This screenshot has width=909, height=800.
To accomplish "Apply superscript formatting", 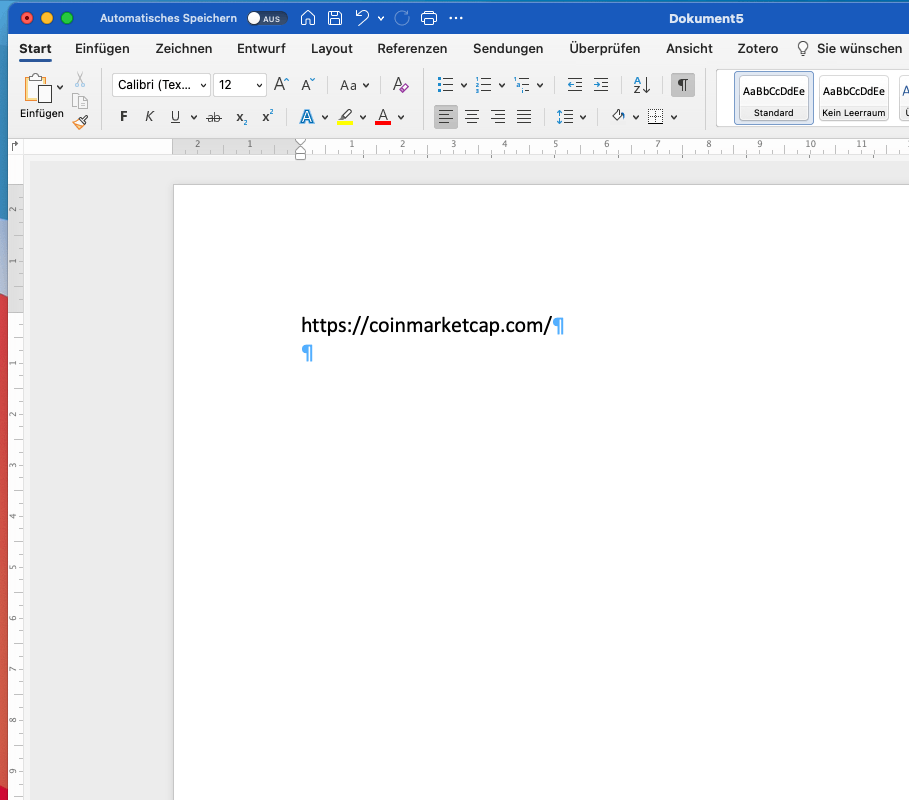I will click(x=267, y=116).
